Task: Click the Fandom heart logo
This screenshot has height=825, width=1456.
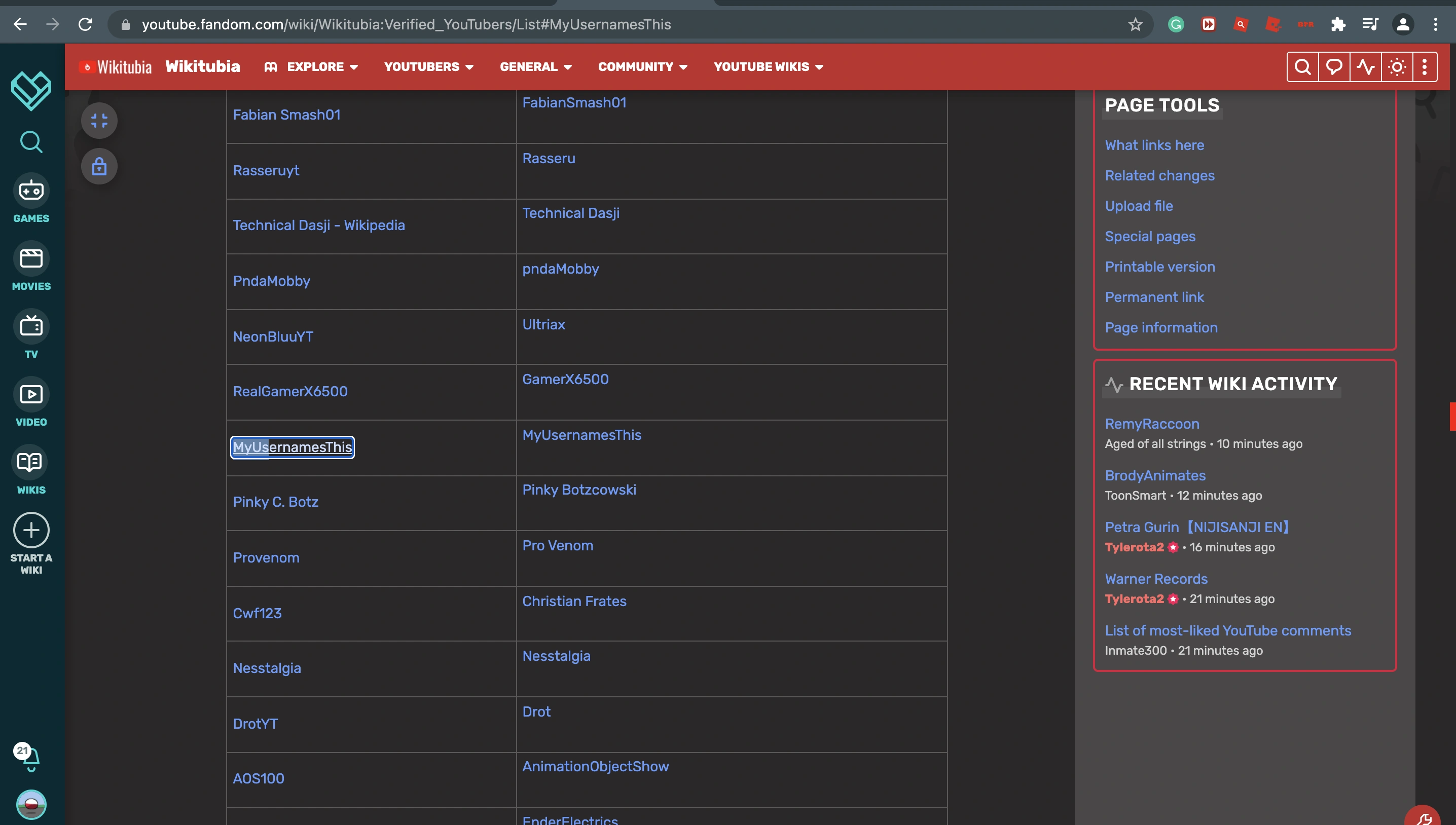Action: tap(31, 91)
